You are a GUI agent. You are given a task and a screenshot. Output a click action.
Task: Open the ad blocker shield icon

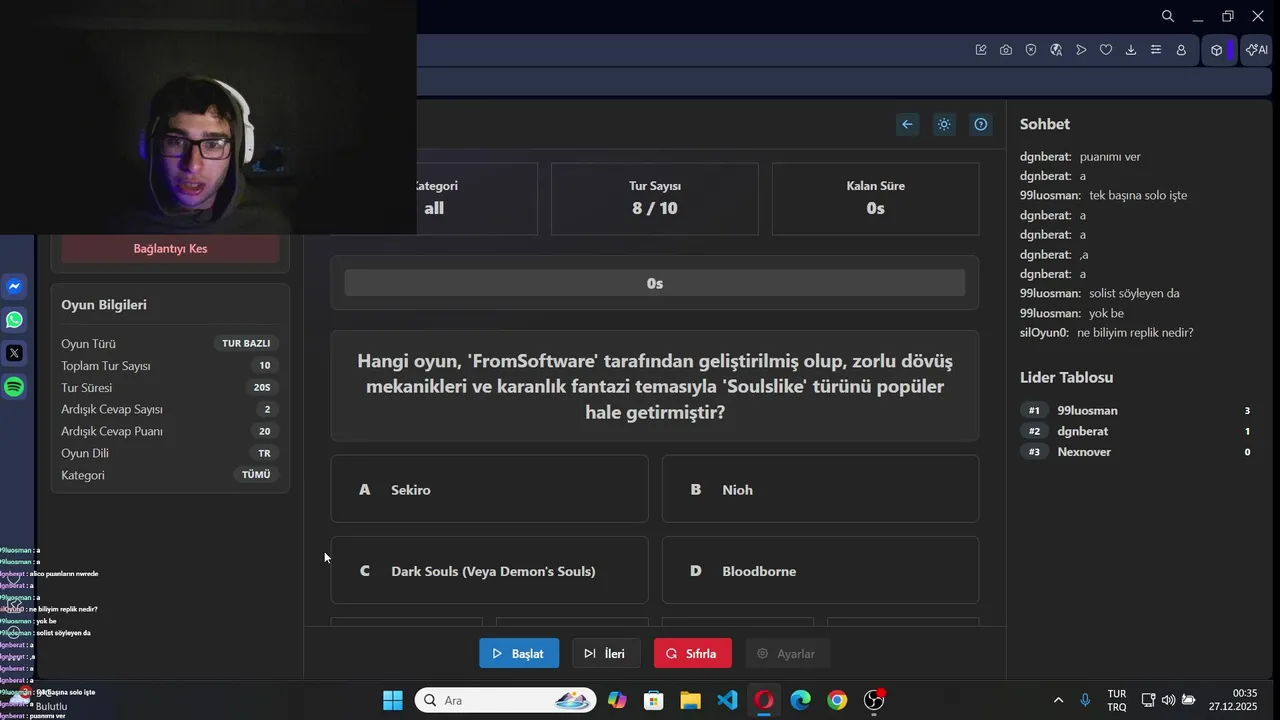[1031, 50]
